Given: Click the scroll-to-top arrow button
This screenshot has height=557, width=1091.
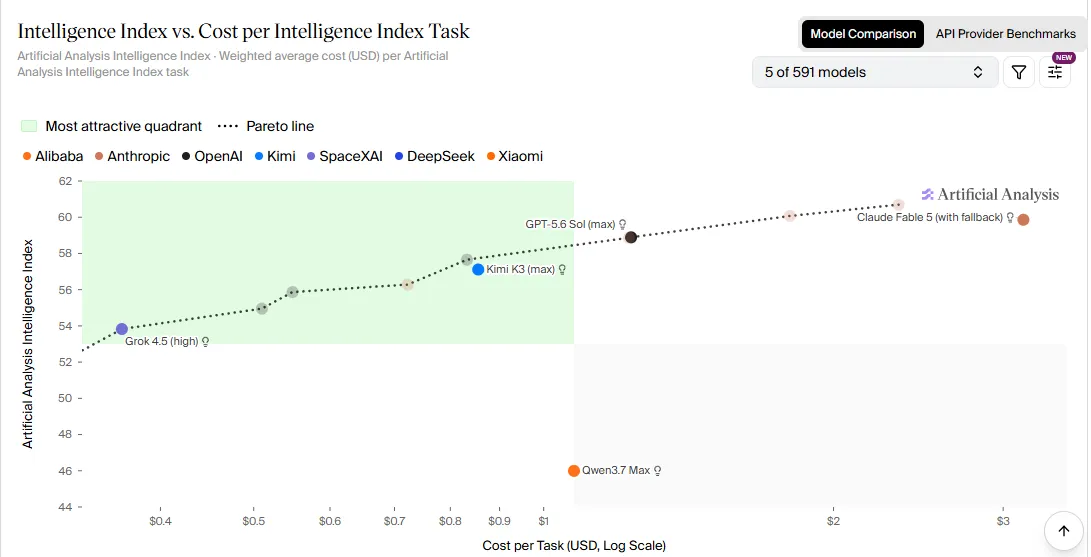Looking at the screenshot, I should point(1064,531).
